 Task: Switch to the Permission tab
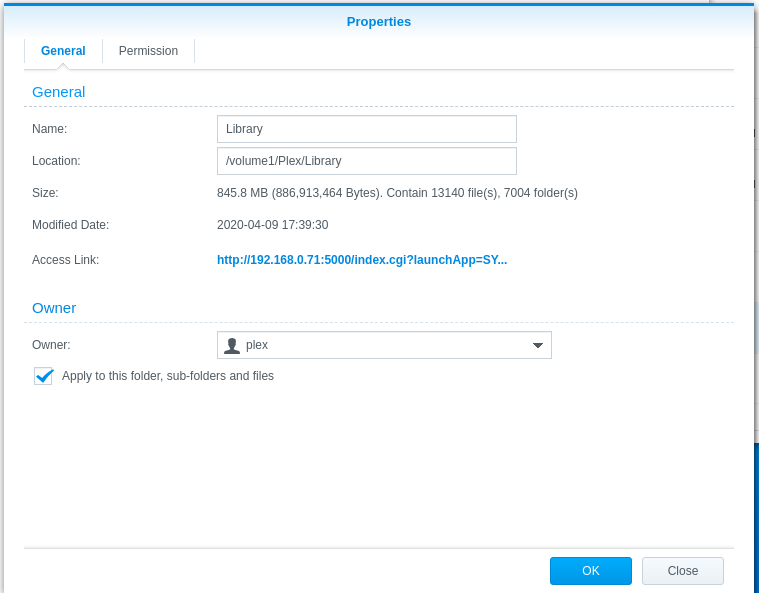tap(148, 51)
